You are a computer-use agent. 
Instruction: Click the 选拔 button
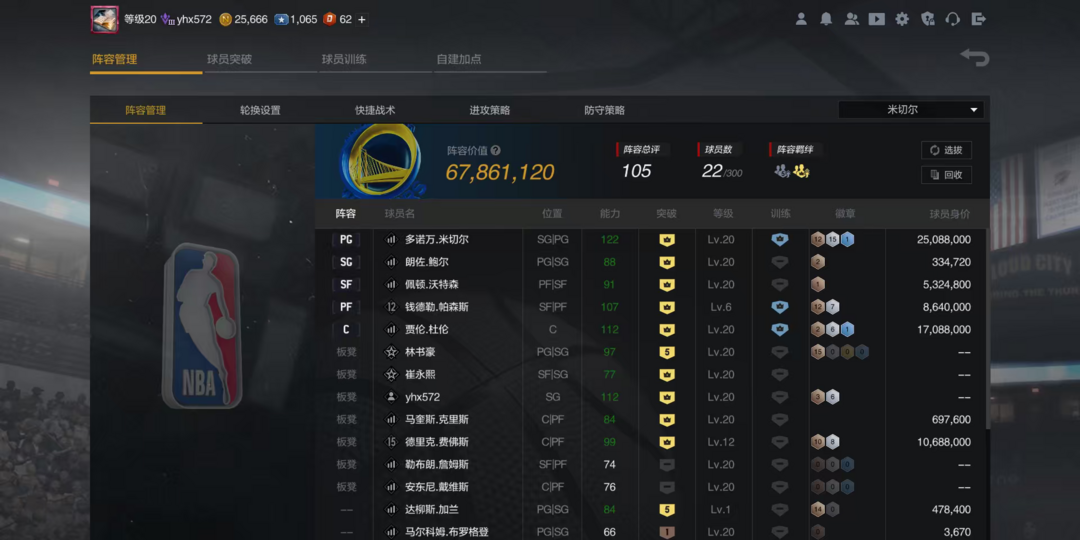[946, 150]
